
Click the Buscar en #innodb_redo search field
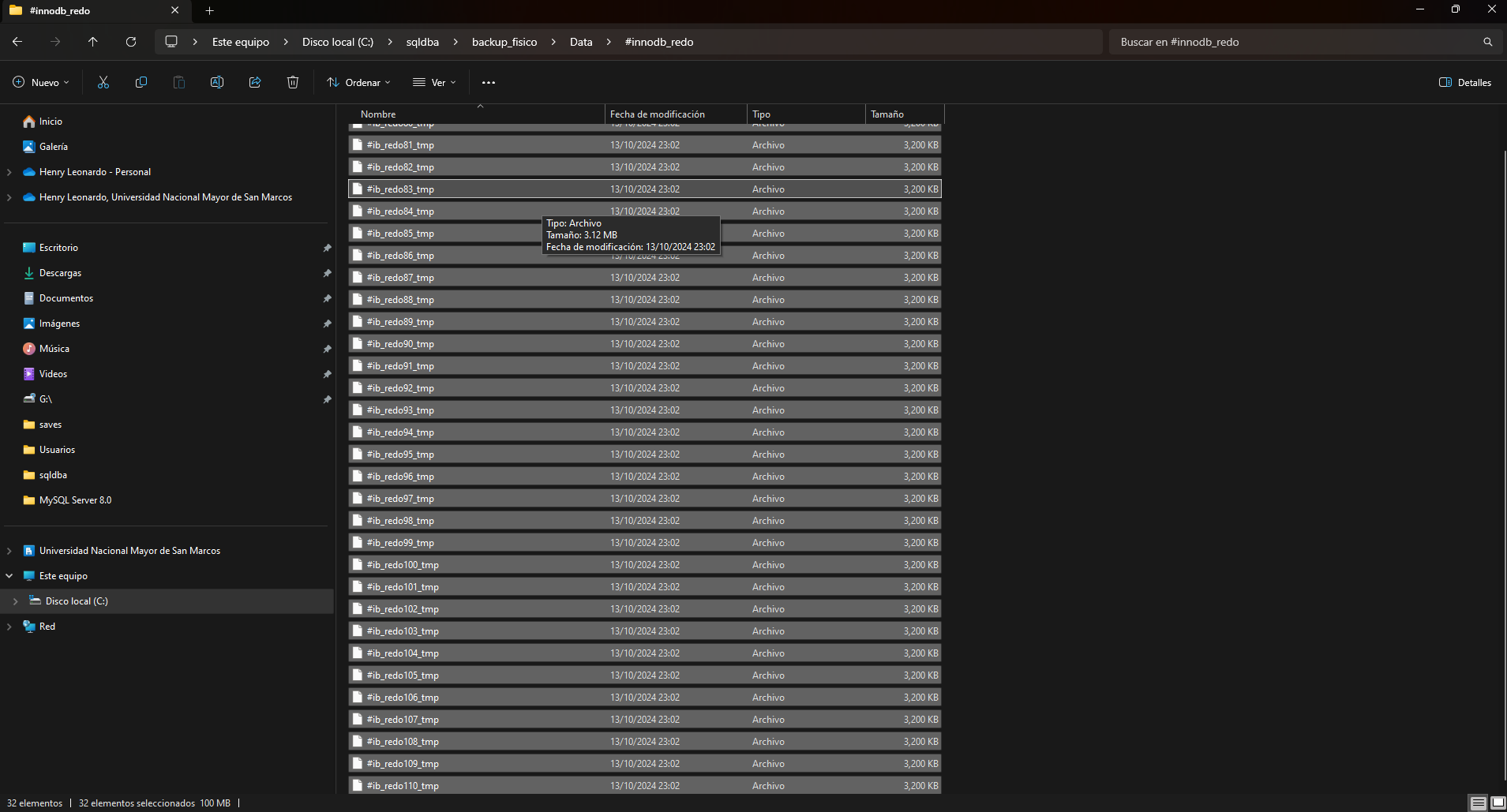click(1295, 42)
